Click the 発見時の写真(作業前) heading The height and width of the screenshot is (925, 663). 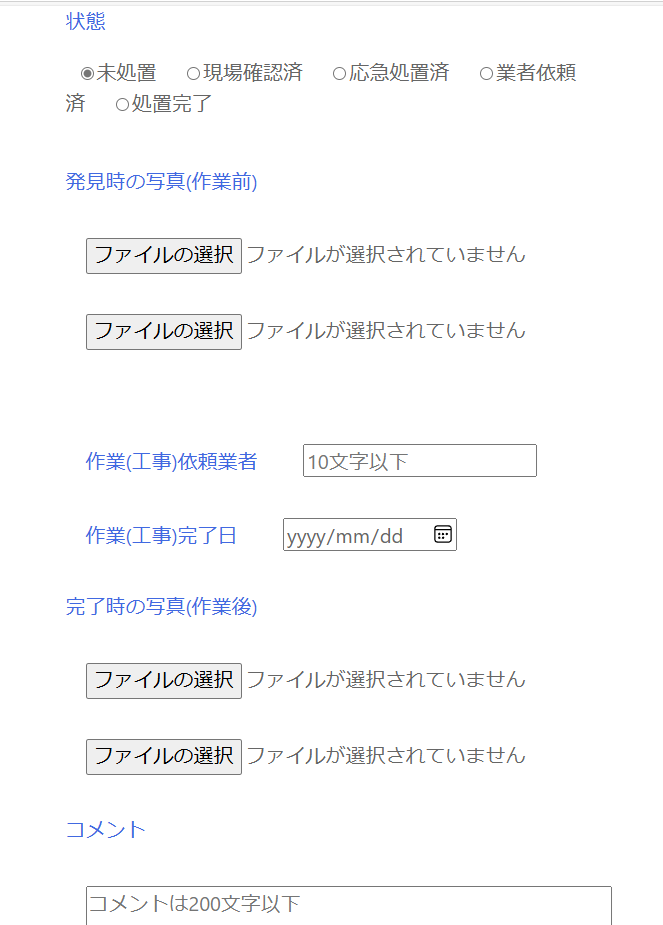tap(162, 182)
